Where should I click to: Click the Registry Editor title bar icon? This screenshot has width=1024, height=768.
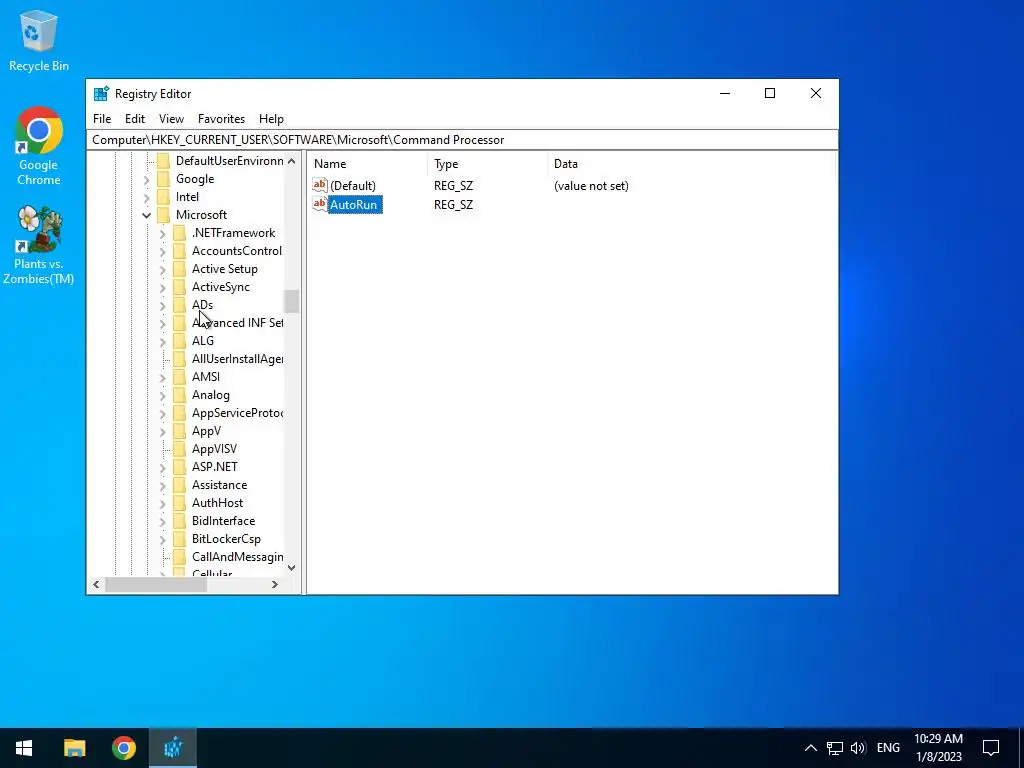[101, 94]
